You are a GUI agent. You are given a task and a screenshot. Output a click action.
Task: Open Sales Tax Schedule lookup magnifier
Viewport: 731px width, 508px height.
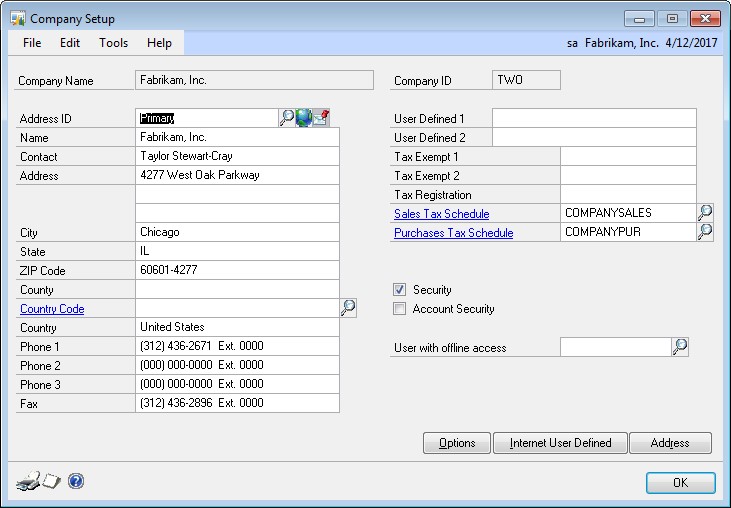(705, 213)
